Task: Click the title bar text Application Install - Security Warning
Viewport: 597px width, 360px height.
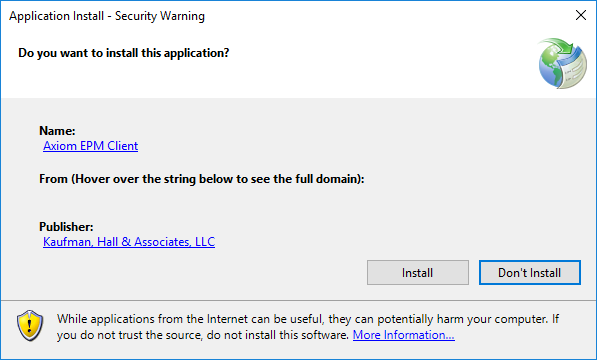Action: [x=107, y=16]
